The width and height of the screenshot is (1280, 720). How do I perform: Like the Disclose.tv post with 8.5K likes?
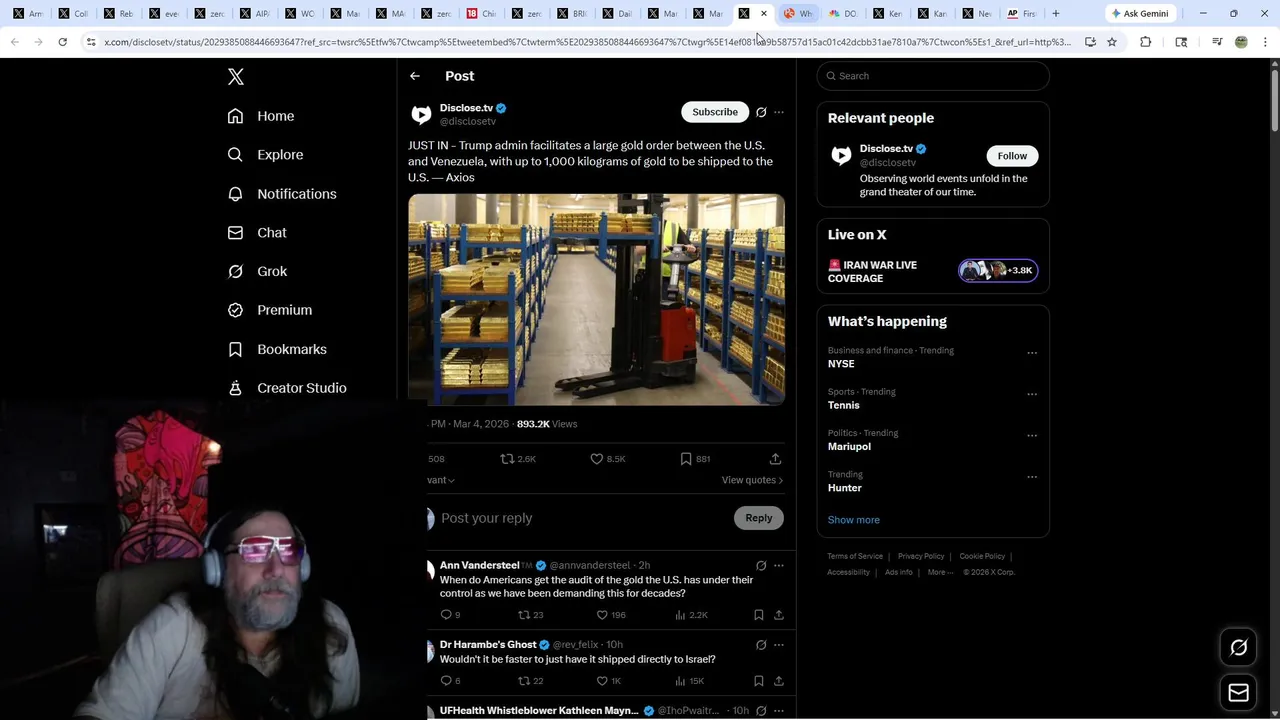[x=607, y=459]
